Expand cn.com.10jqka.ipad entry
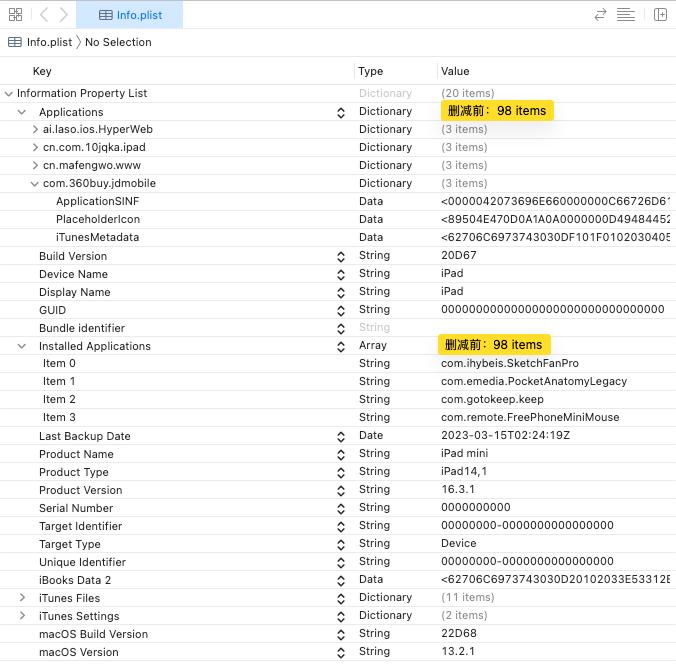 pyautogui.click(x=35, y=147)
